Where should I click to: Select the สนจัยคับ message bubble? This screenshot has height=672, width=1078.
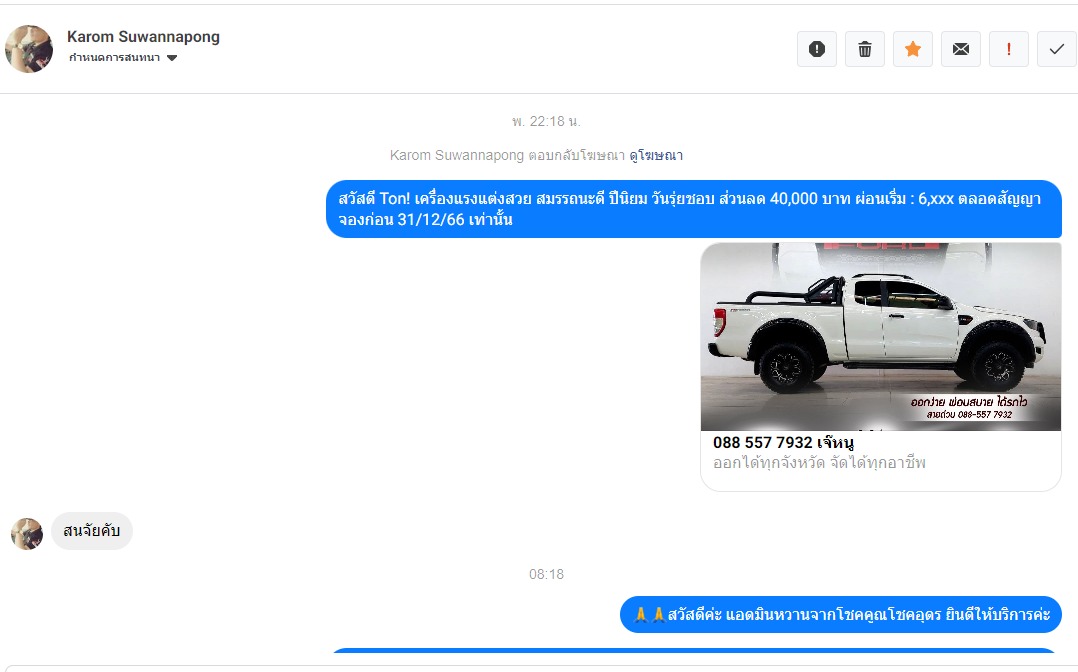pos(91,531)
